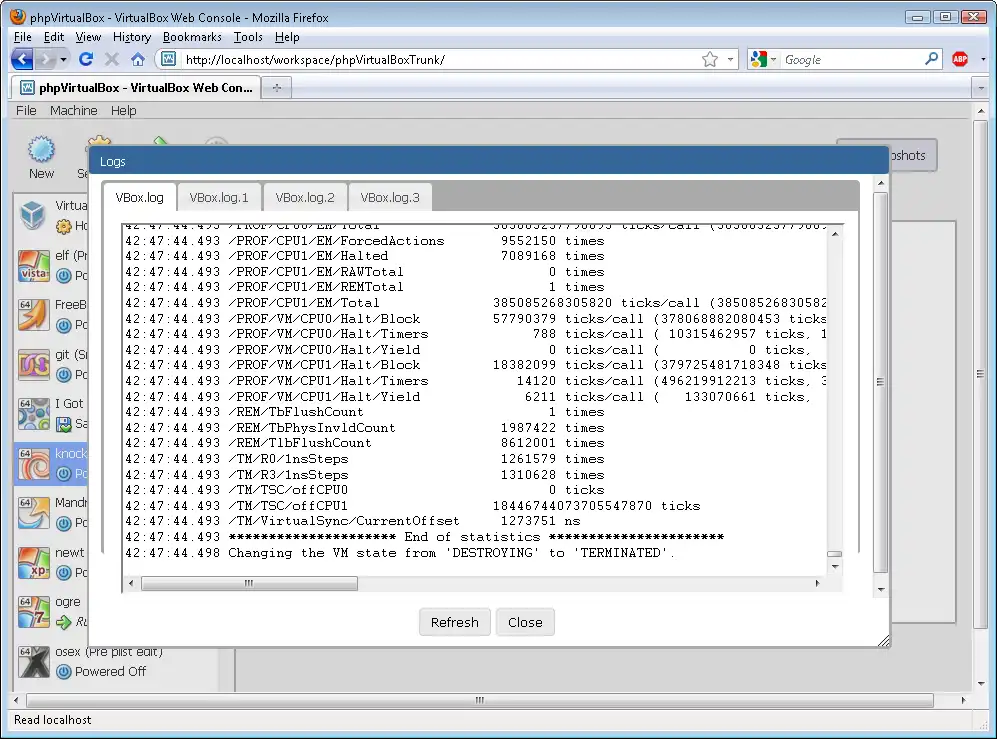Image resolution: width=997 pixels, height=739 pixels.
Task: Click the Adblock Plus ABP icon
Action: 960,60
